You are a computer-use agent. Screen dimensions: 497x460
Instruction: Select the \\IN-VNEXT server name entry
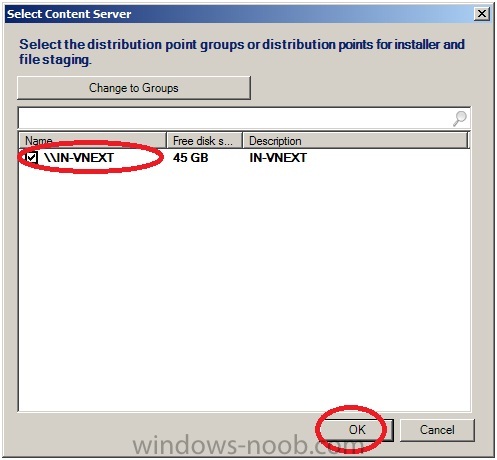79,157
